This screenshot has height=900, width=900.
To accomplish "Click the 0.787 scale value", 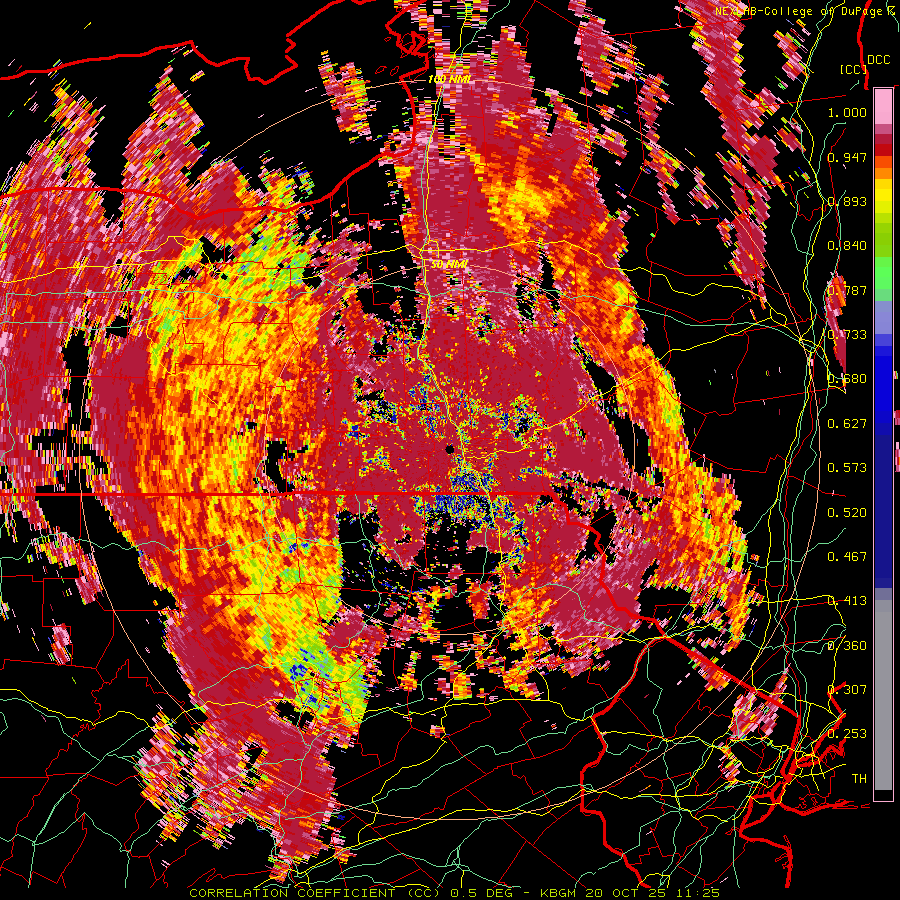I will (x=847, y=290).
